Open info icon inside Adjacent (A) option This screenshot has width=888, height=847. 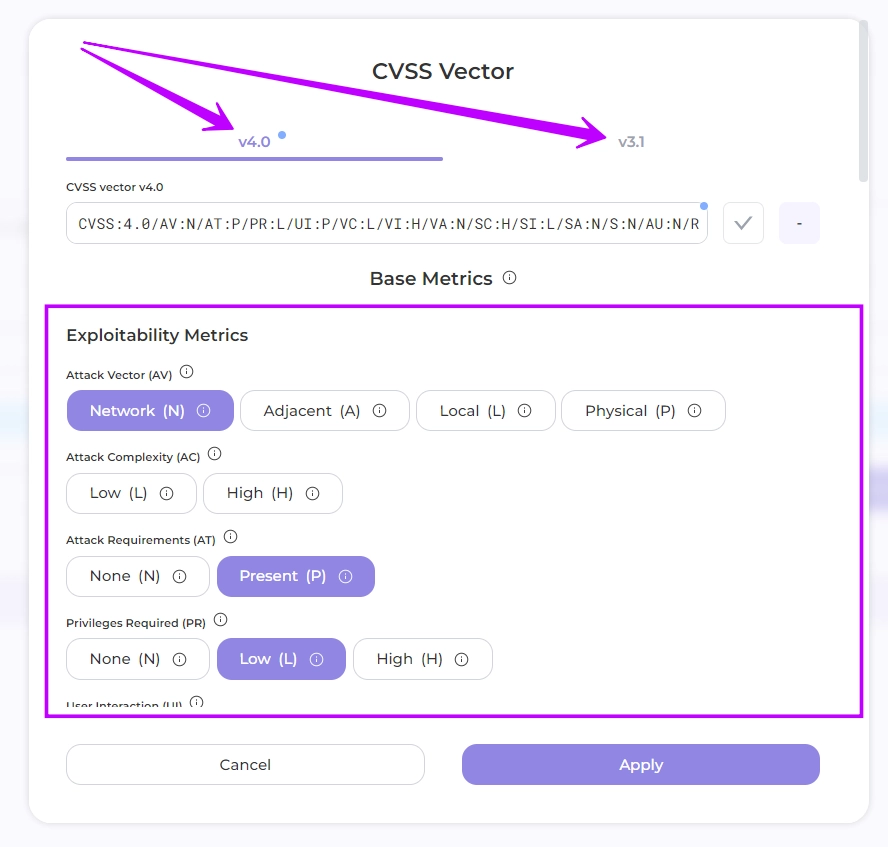coord(380,411)
